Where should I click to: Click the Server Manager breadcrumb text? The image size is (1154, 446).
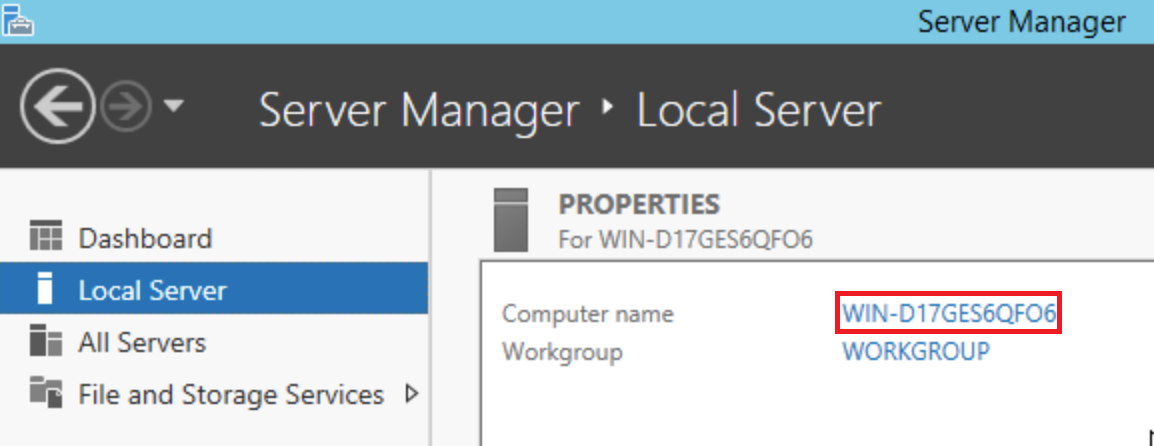click(x=419, y=109)
